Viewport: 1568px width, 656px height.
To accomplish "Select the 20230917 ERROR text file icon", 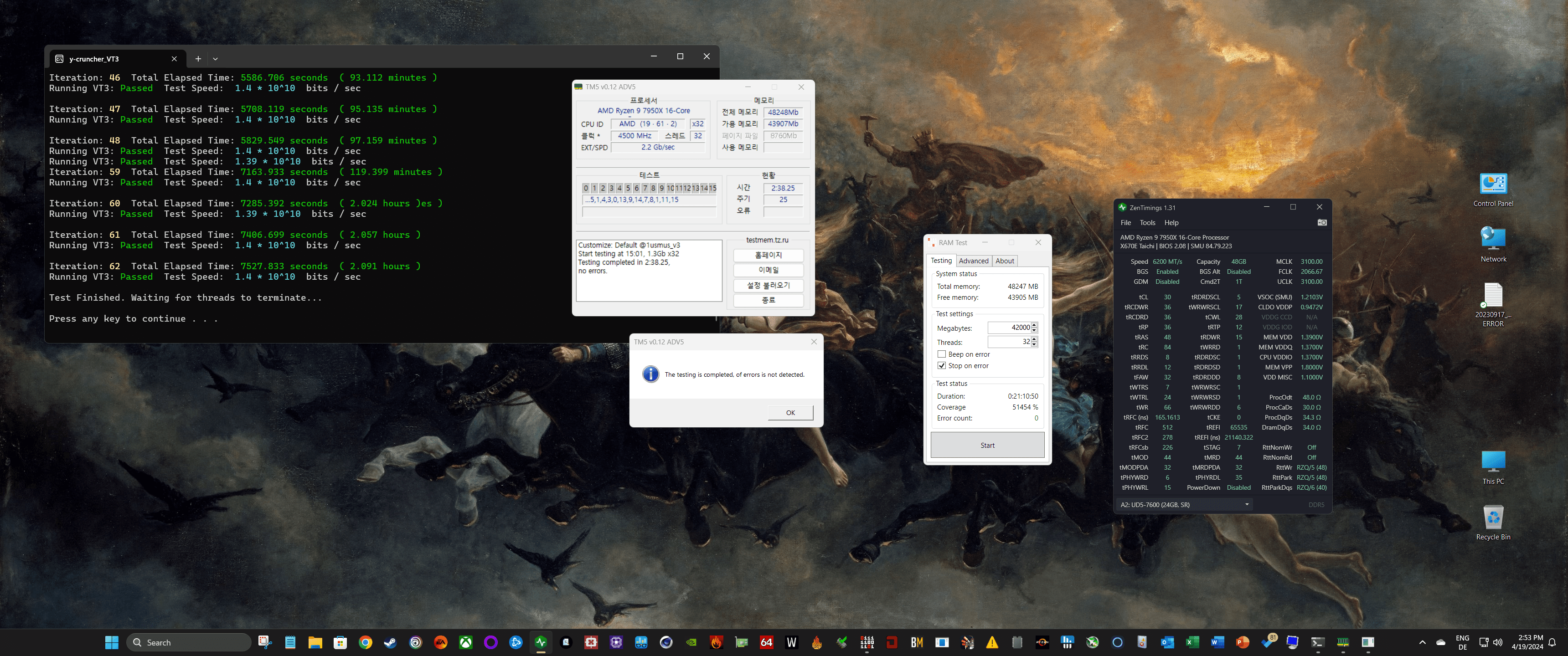I will coord(1492,305).
